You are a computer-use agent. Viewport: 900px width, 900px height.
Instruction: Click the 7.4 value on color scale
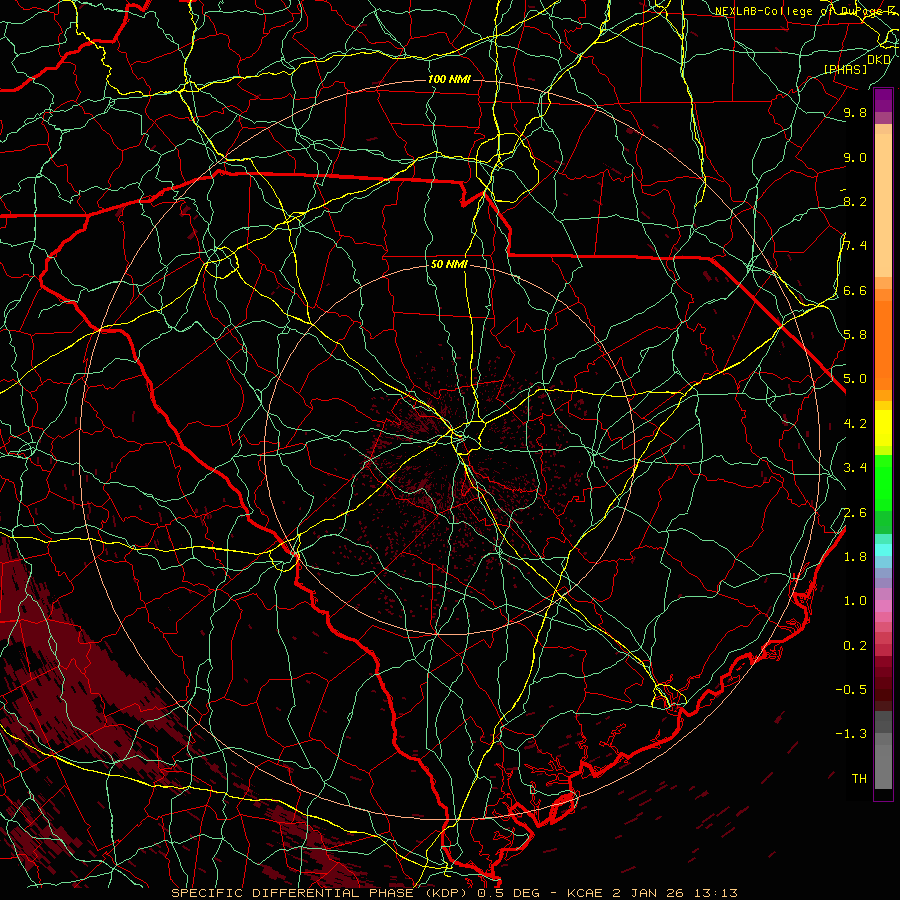tap(855, 246)
